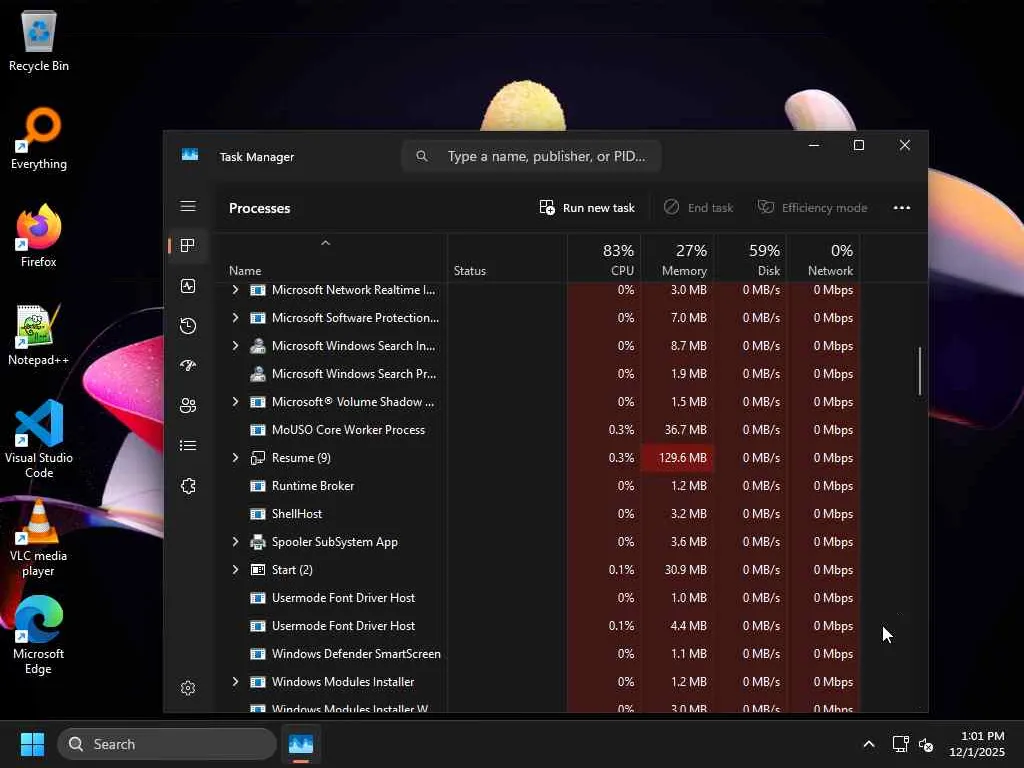Open Task Manager settings gear icon
Viewport: 1024px width, 768px height.
pyautogui.click(x=188, y=688)
